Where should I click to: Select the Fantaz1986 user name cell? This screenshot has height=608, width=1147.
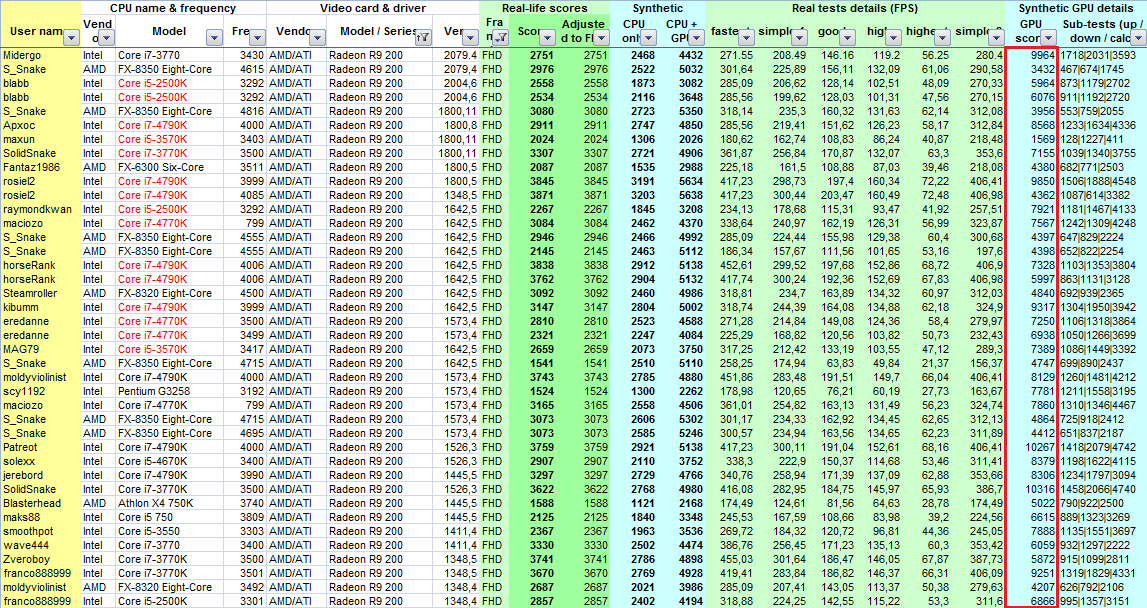(32, 167)
